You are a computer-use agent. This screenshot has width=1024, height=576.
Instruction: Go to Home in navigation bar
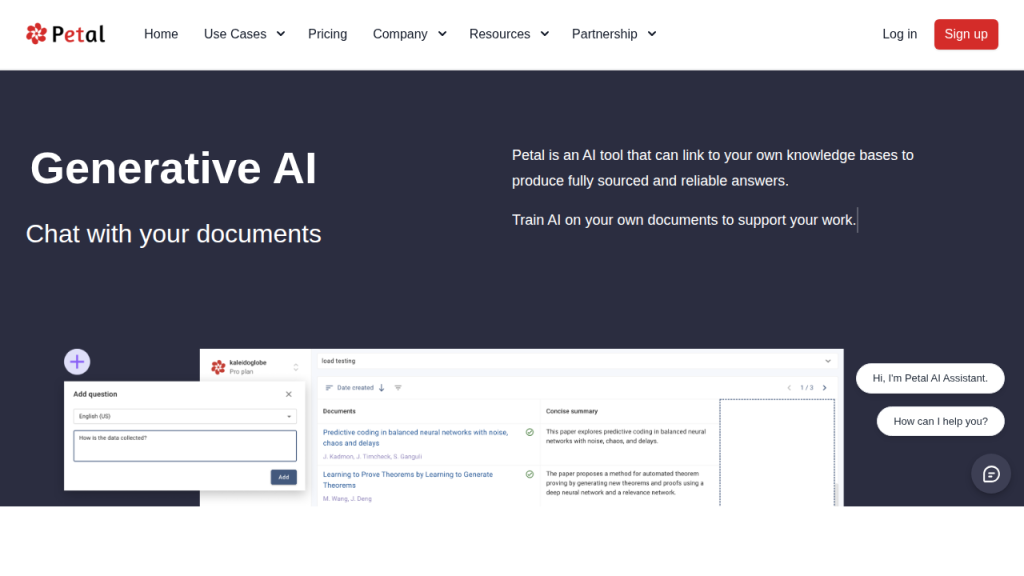161,34
